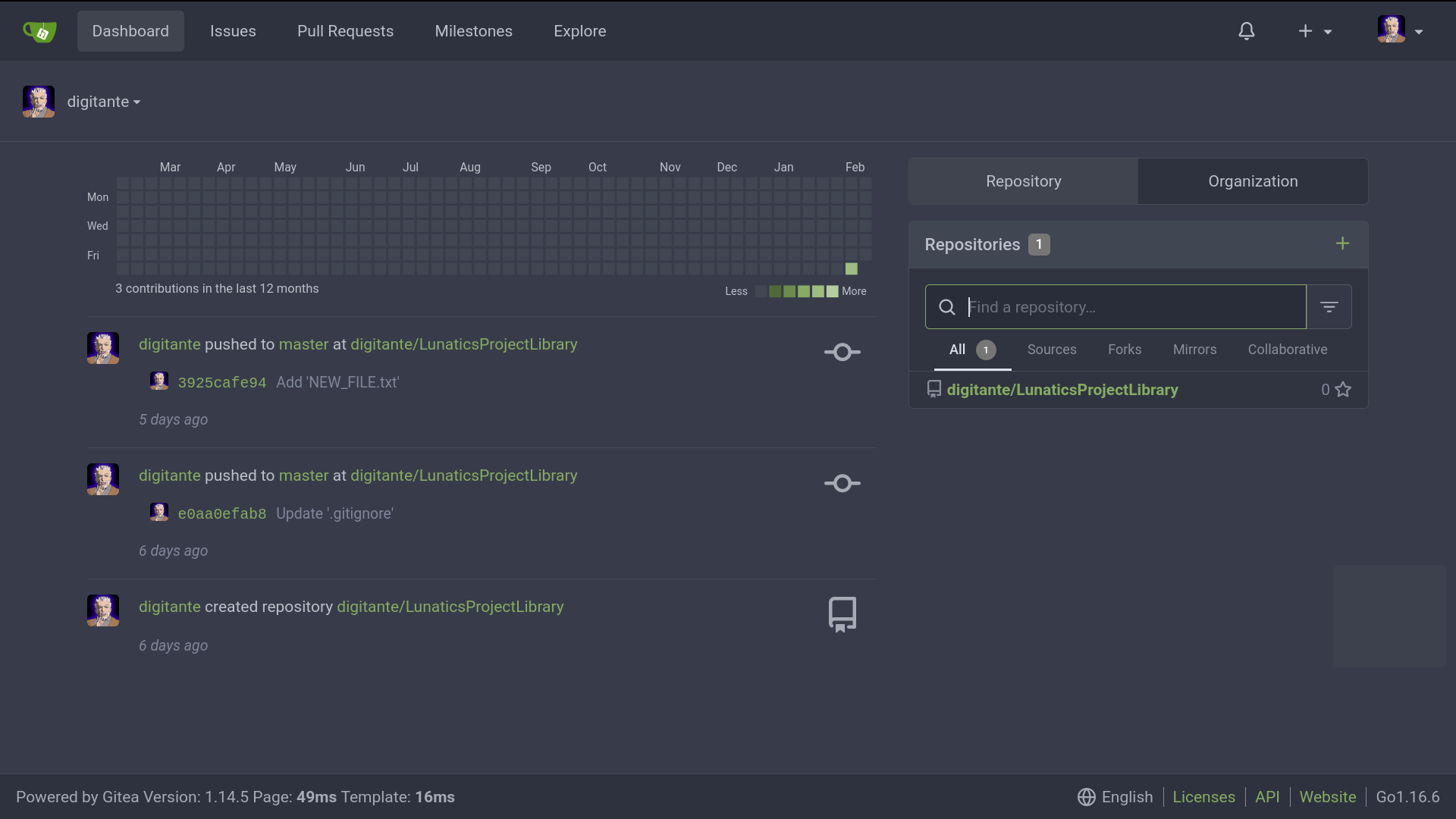Open the Pull Requests menu item
The height and width of the screenshot is (819, 1456).
[345, 31]
